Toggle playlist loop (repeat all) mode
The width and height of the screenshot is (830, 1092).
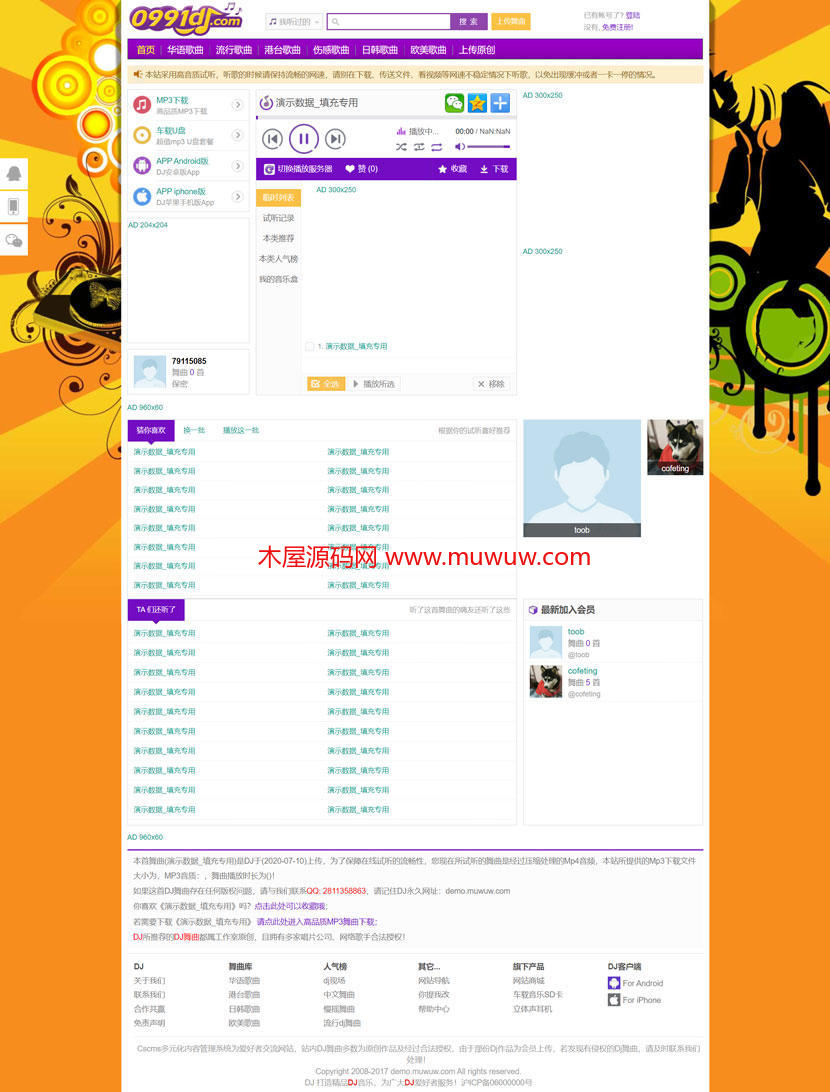437,147
